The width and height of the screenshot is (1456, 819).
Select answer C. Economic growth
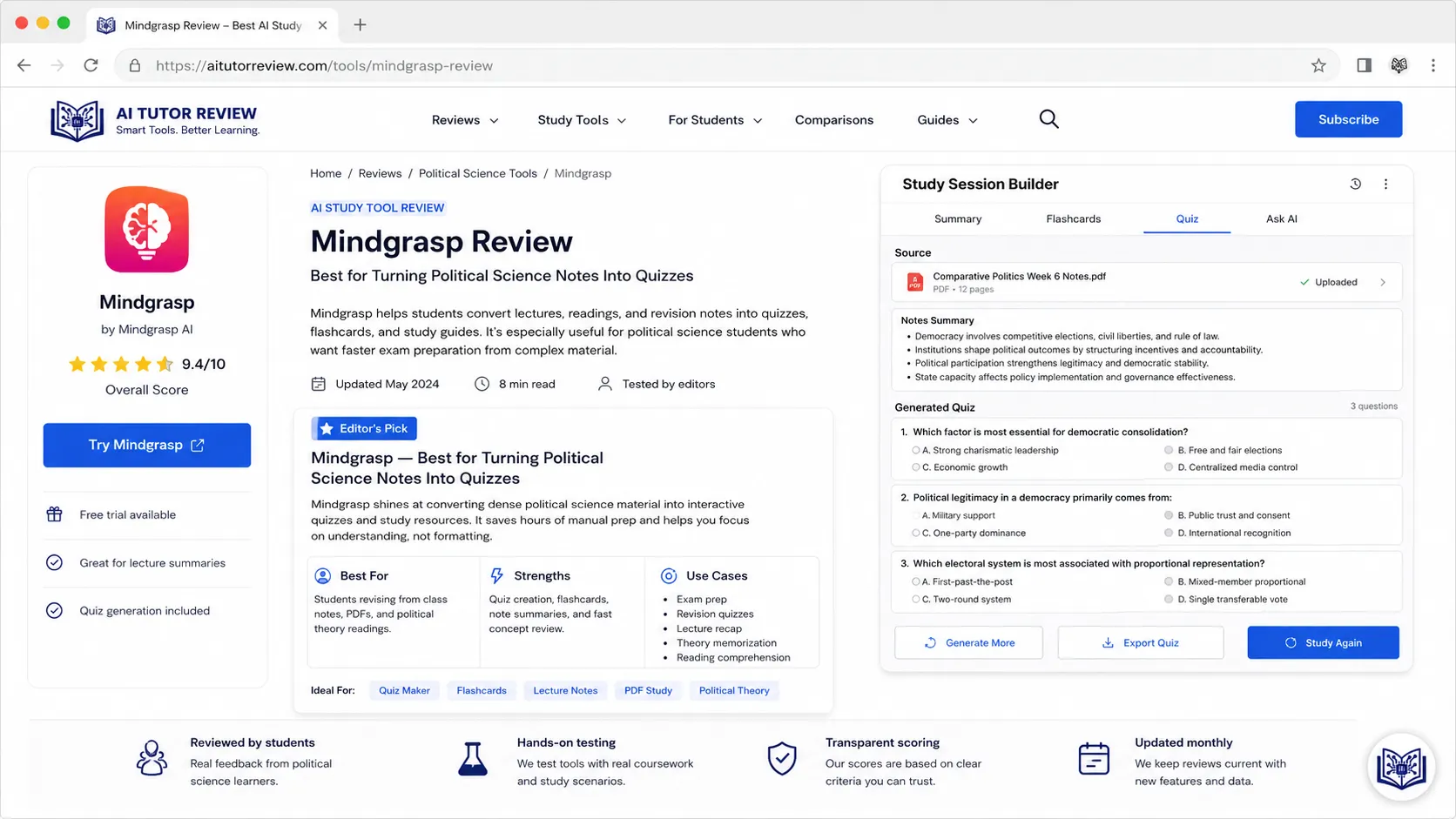click(959, 467)
